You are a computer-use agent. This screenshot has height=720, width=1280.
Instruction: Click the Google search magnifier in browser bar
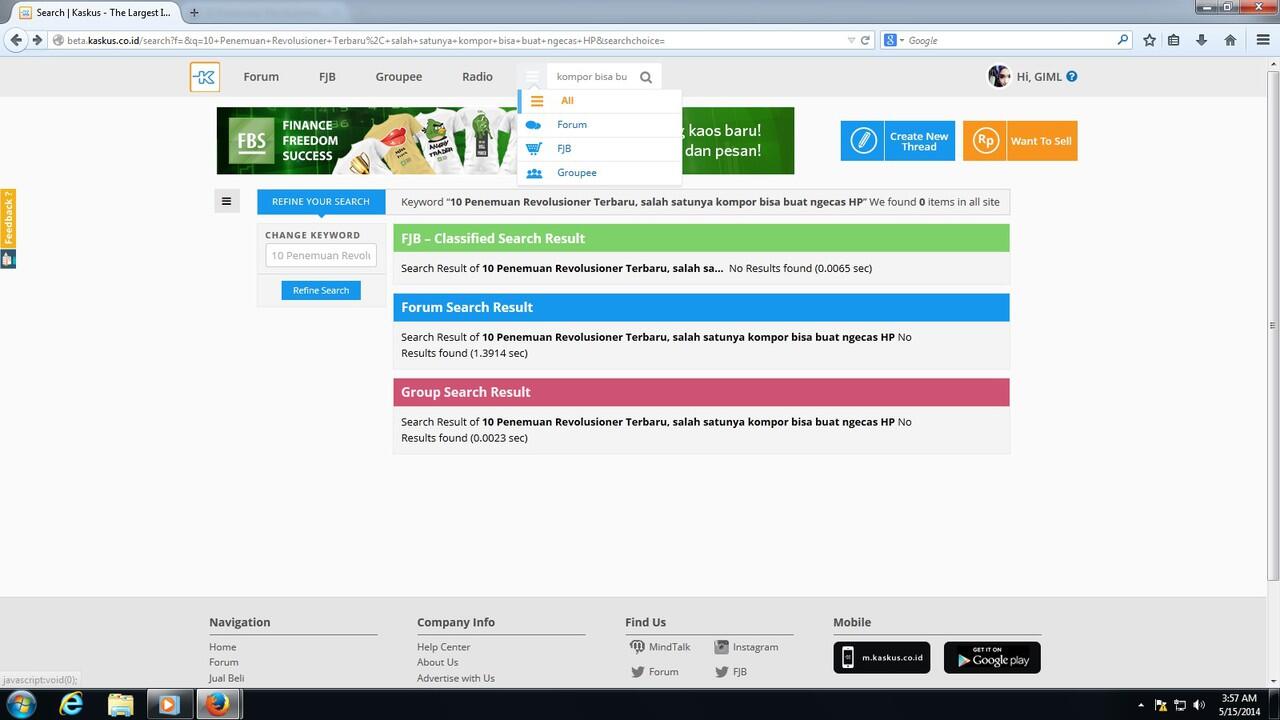point(1123,41)
